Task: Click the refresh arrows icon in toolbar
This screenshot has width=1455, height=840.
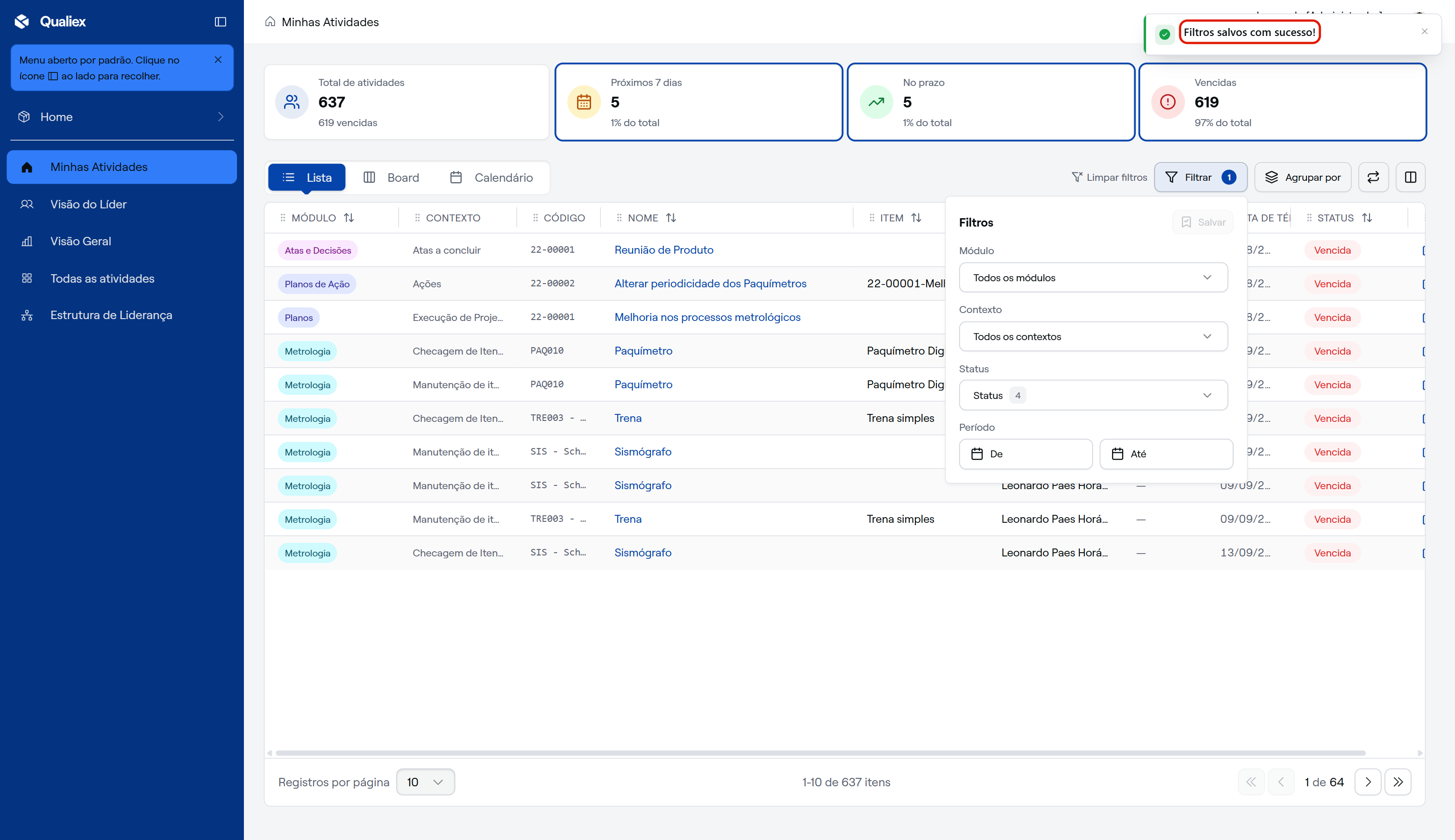Action: (1373, 177)
